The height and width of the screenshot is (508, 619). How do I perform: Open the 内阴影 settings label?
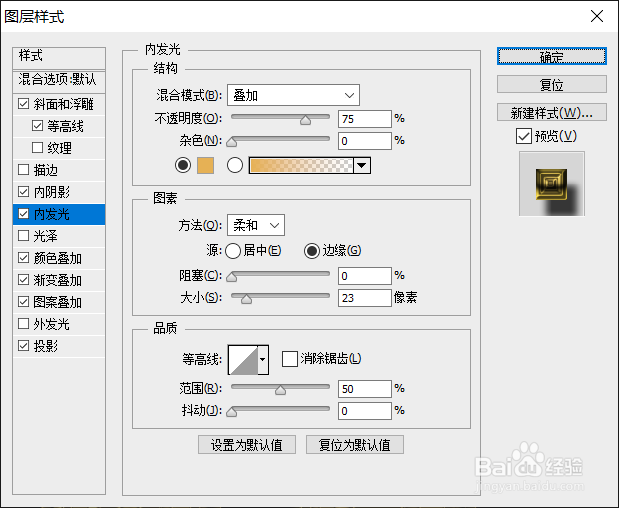coord(52,192)
